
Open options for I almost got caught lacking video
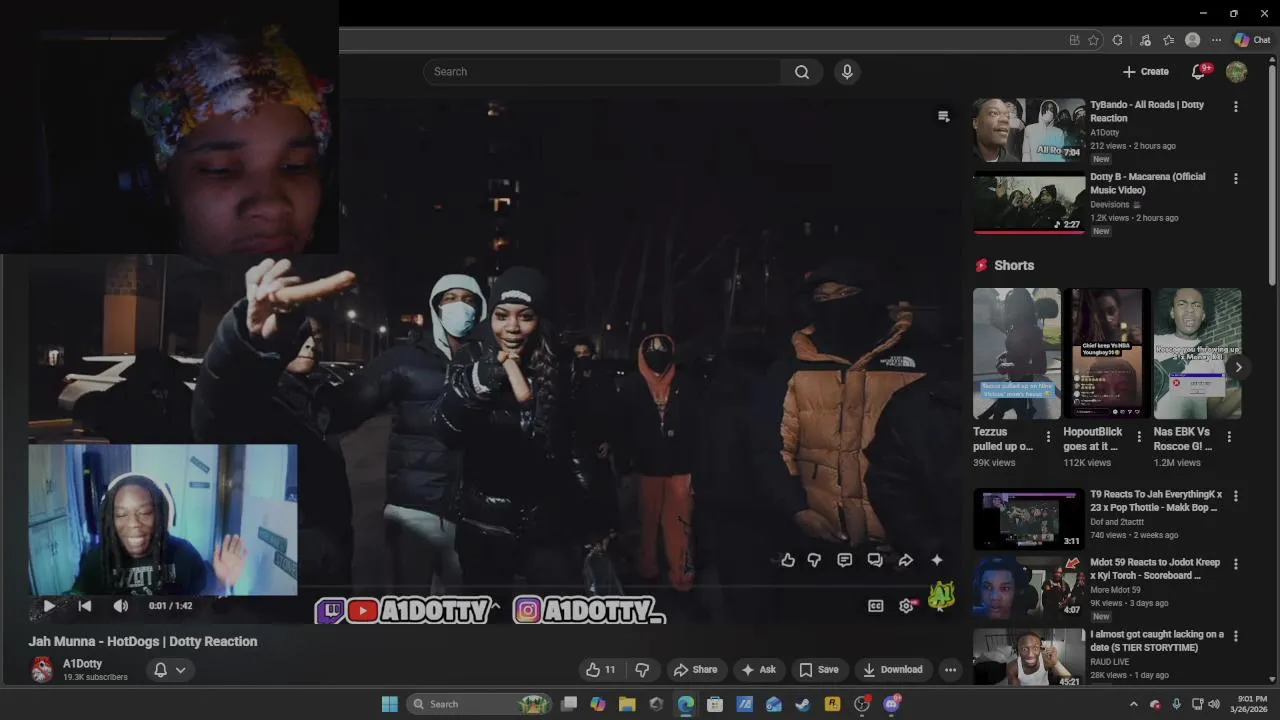1236,636
